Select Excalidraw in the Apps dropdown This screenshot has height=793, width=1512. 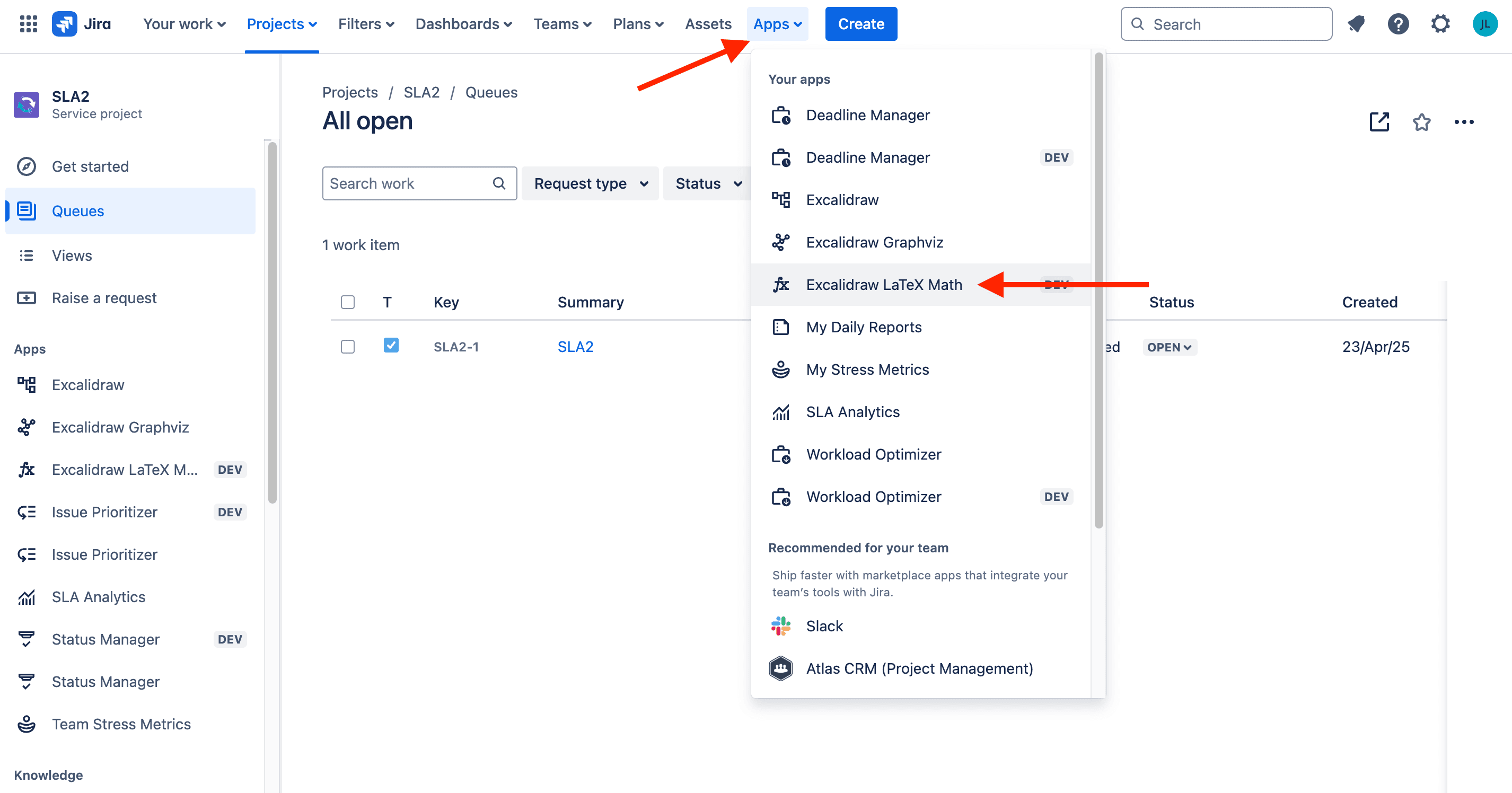921,200
